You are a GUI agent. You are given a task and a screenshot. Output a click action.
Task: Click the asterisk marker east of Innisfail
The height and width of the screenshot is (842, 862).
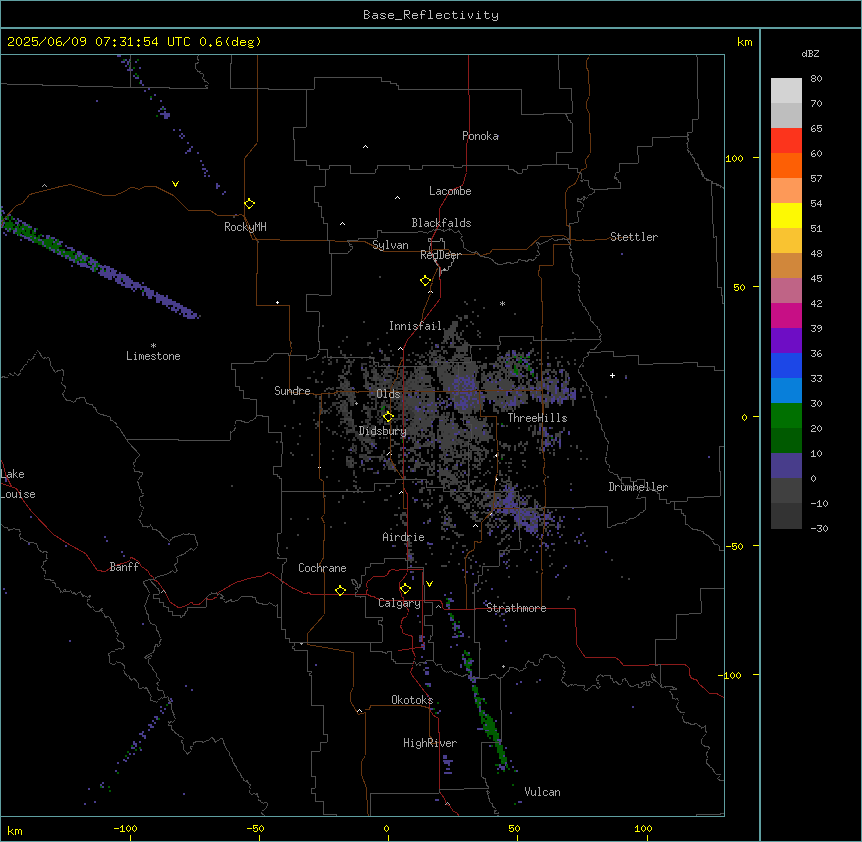click(502, 303)
